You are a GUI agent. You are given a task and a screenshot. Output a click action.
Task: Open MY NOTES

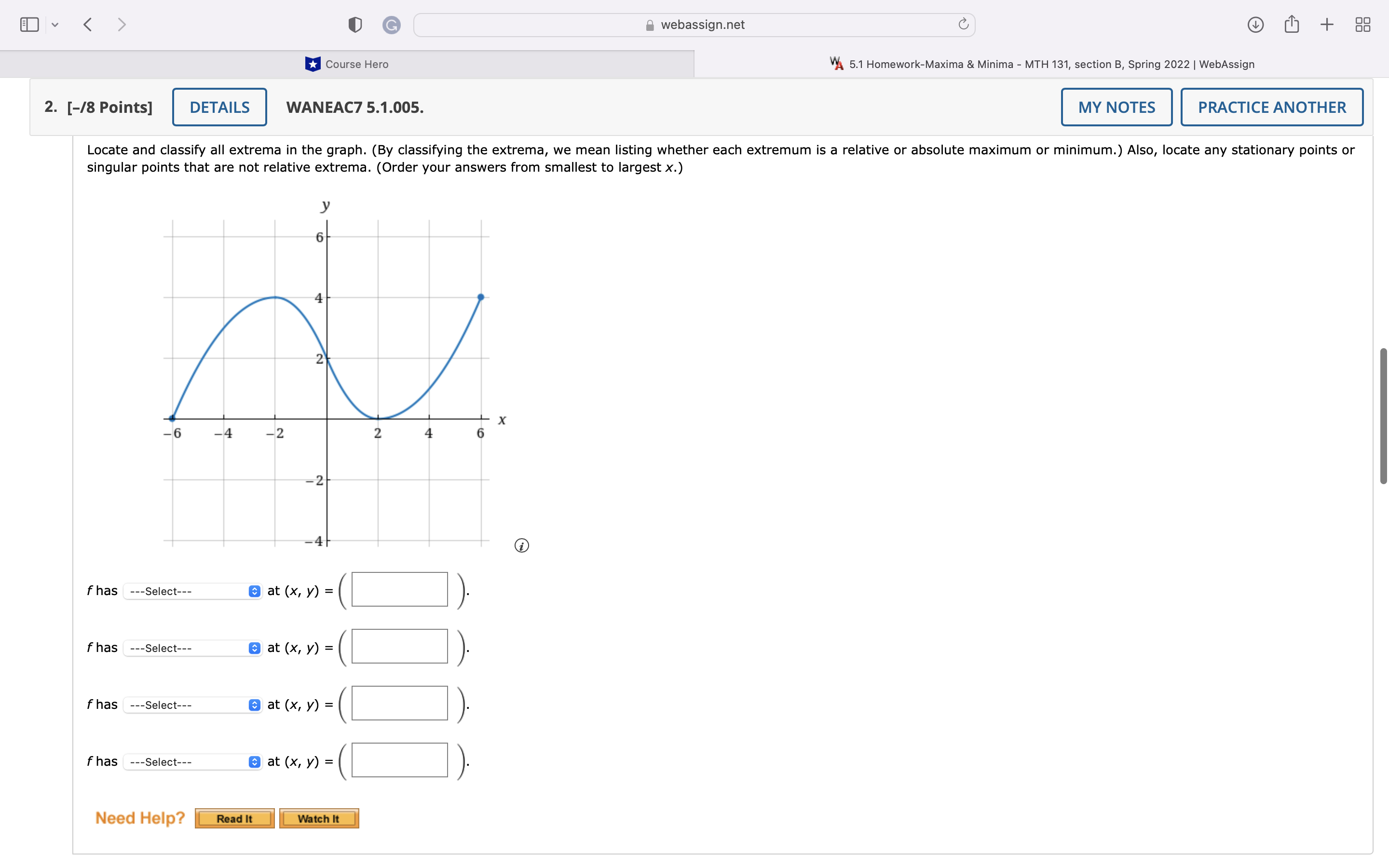[x=1117, y=107]
